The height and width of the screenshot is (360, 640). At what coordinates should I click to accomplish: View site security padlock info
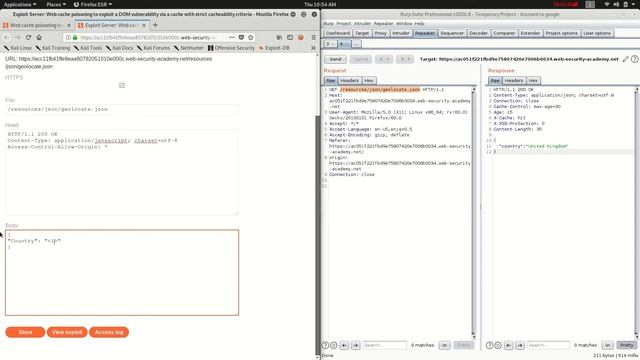point(75,37)
